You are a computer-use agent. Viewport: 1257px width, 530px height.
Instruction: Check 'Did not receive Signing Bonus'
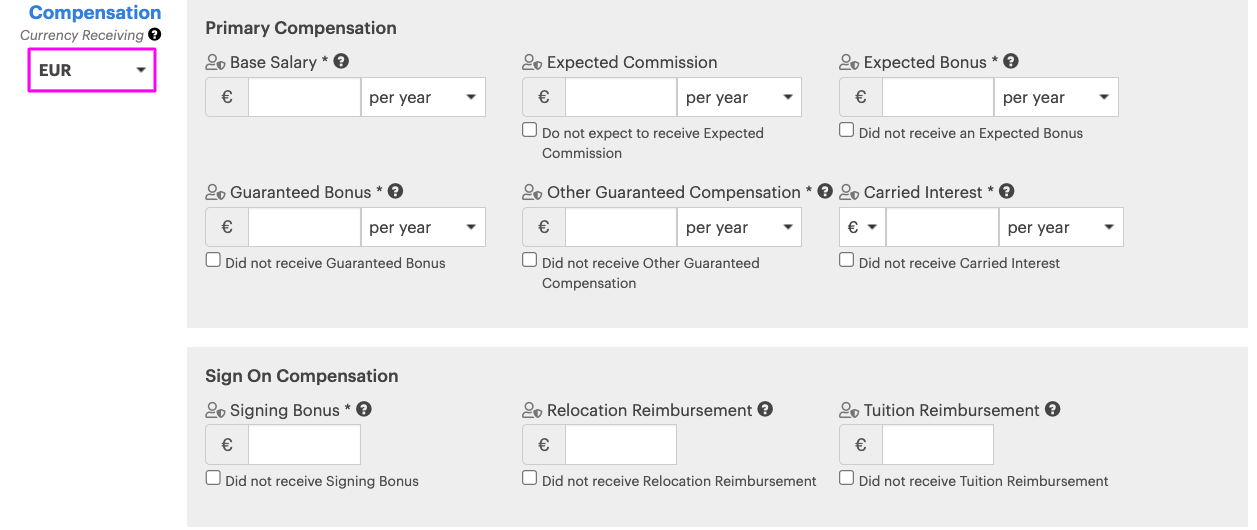click(213, 478)
